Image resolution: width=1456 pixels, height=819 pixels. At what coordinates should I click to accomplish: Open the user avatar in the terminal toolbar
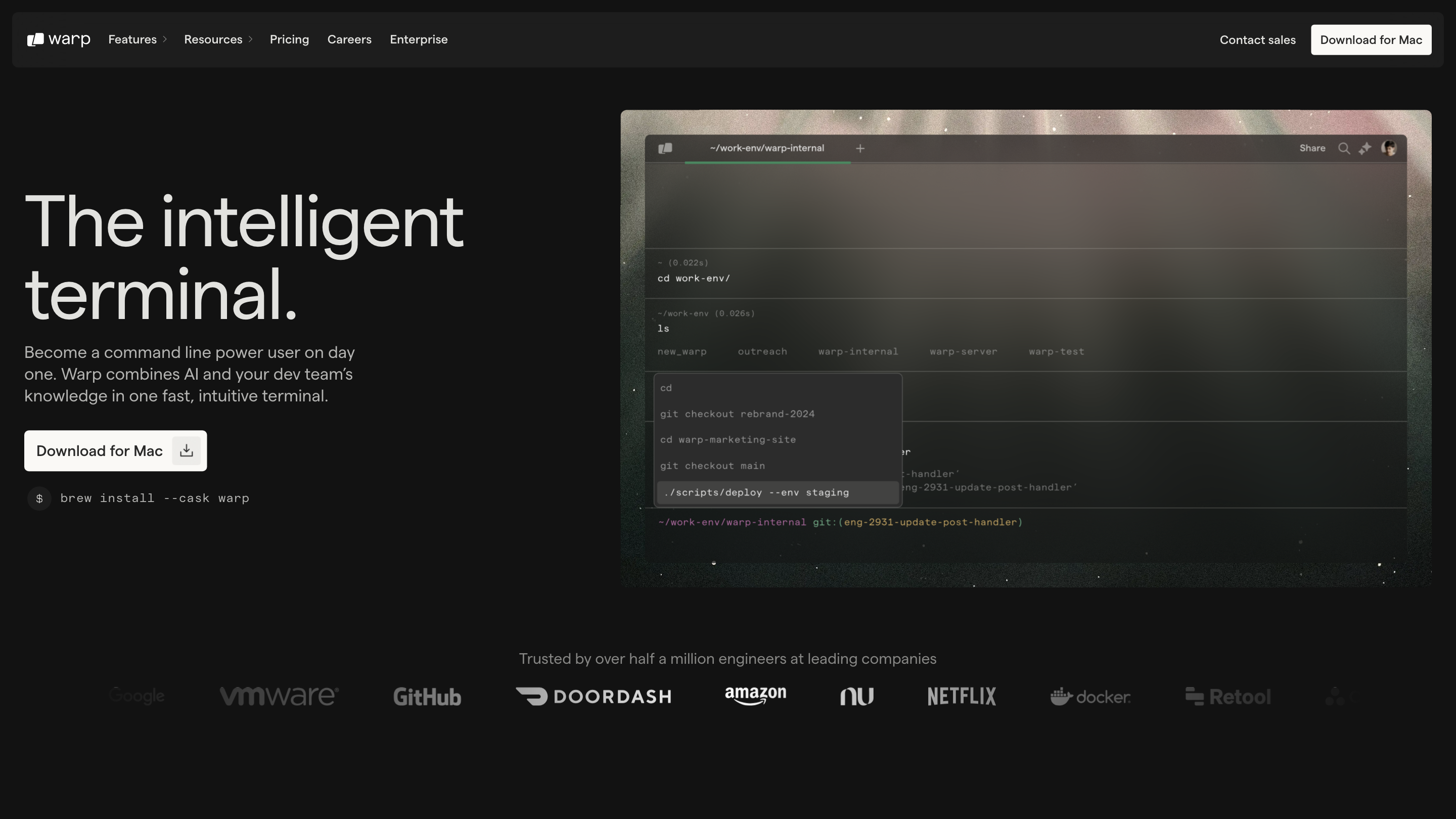point(1389,148)
